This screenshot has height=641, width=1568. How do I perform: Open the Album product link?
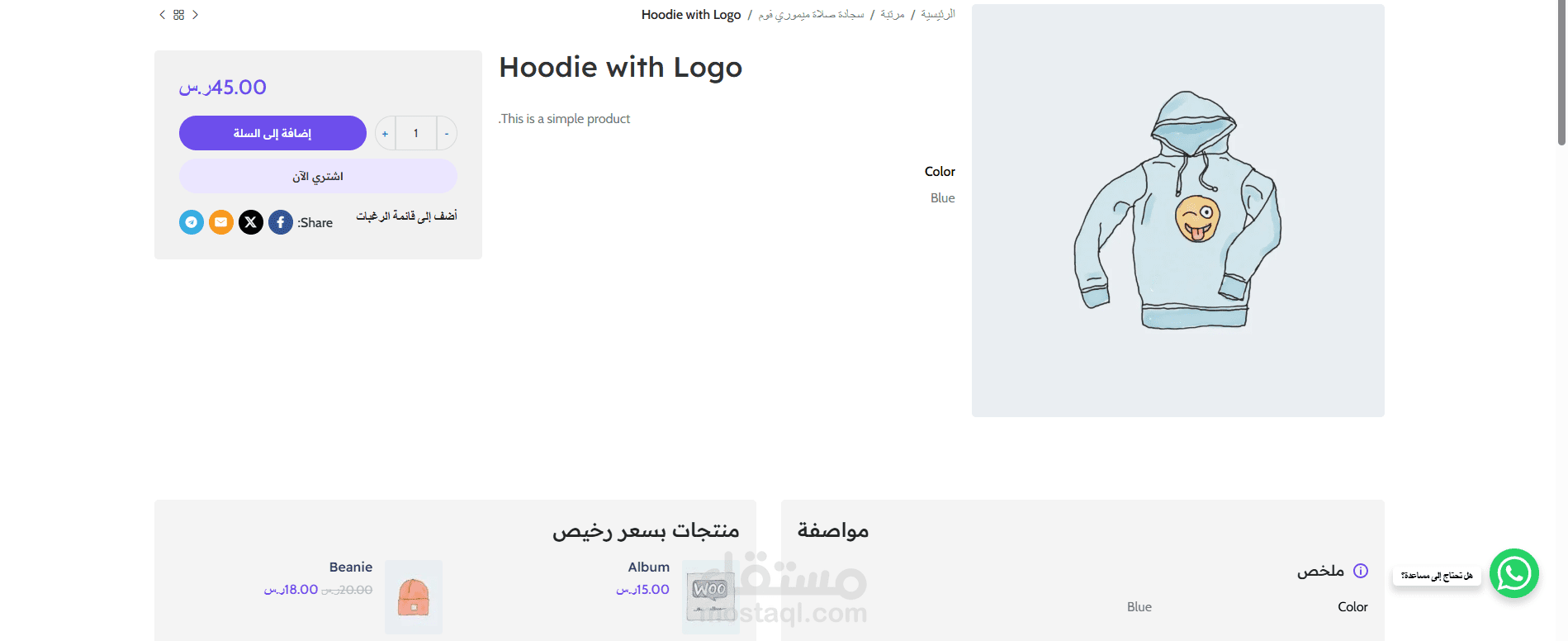coord(648,567)
